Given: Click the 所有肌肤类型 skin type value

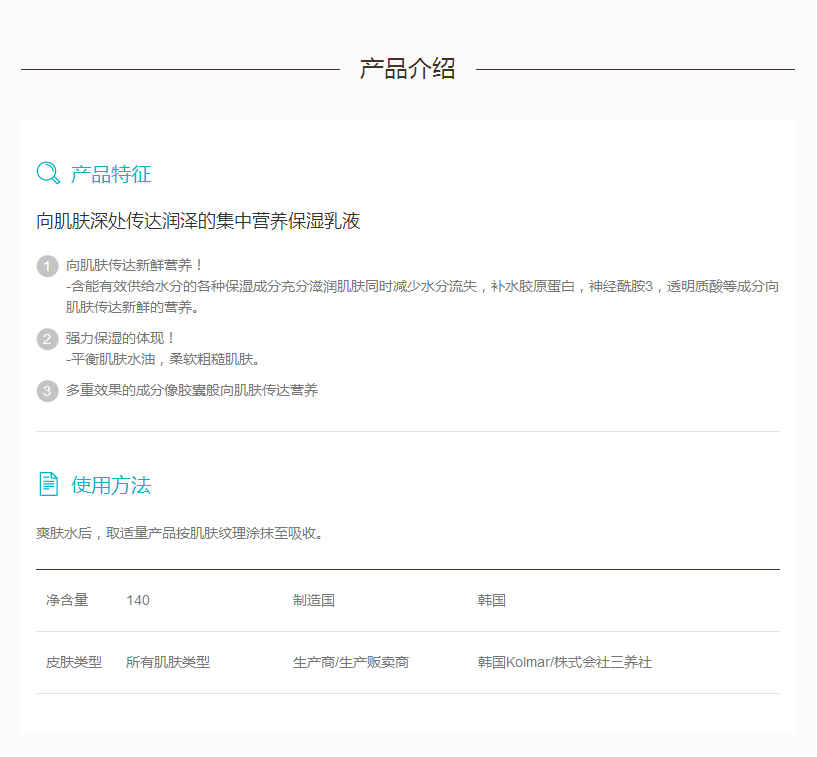Looking at the screenshot, I should click(x=168, y=662).
